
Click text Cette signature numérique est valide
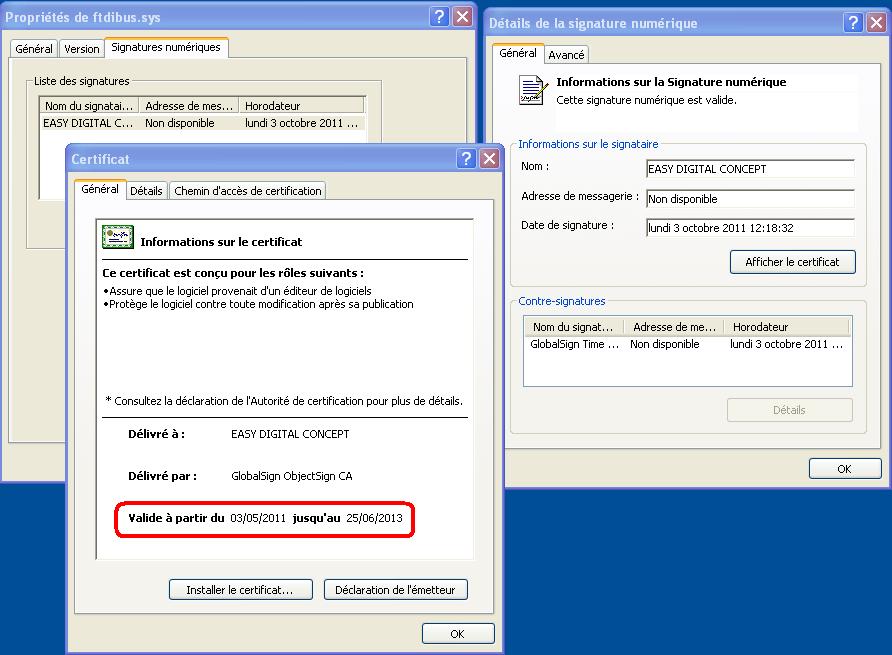(646, 100)
